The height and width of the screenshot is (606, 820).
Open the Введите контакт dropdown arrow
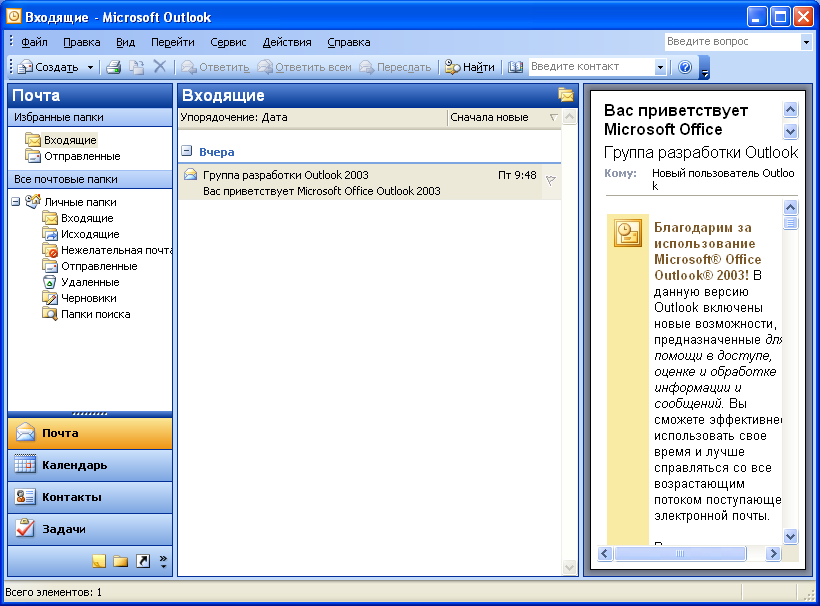click(660, 67)
